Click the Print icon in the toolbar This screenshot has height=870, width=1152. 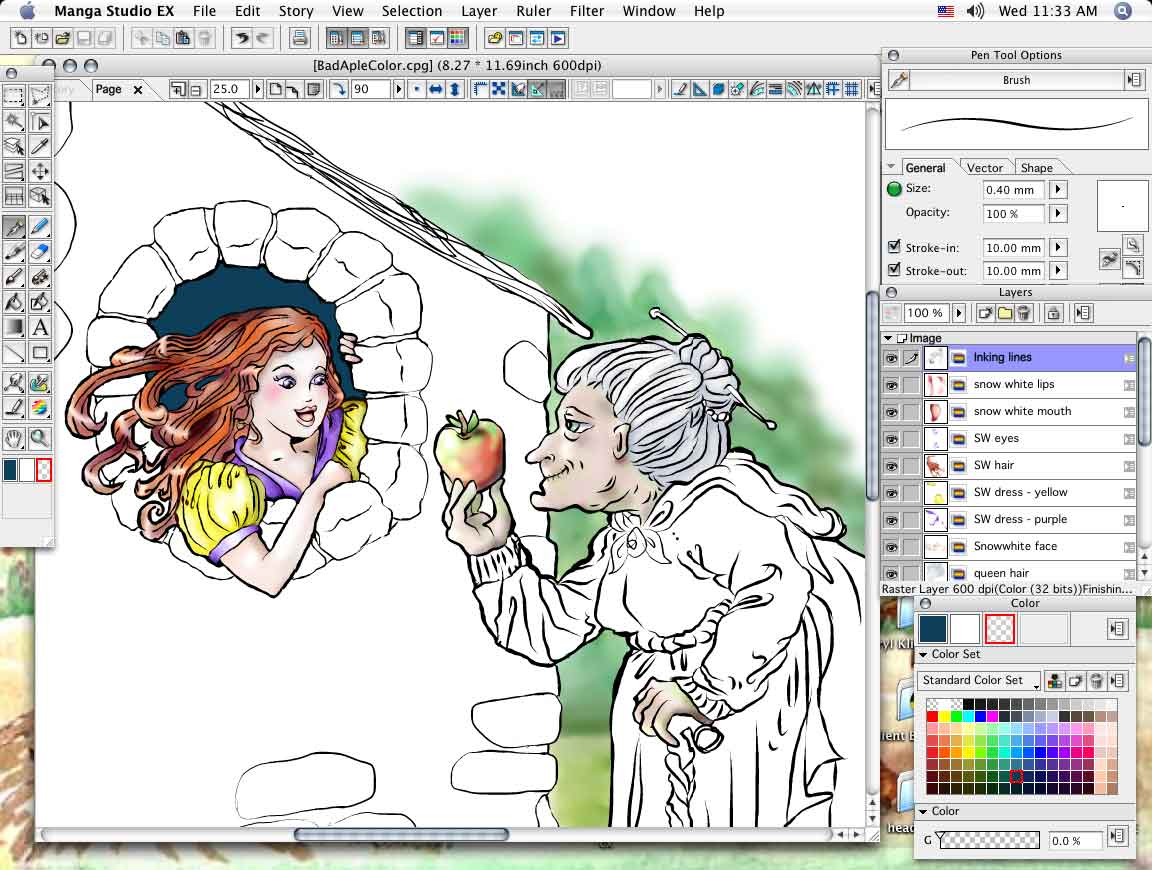(x=299, y=38)
